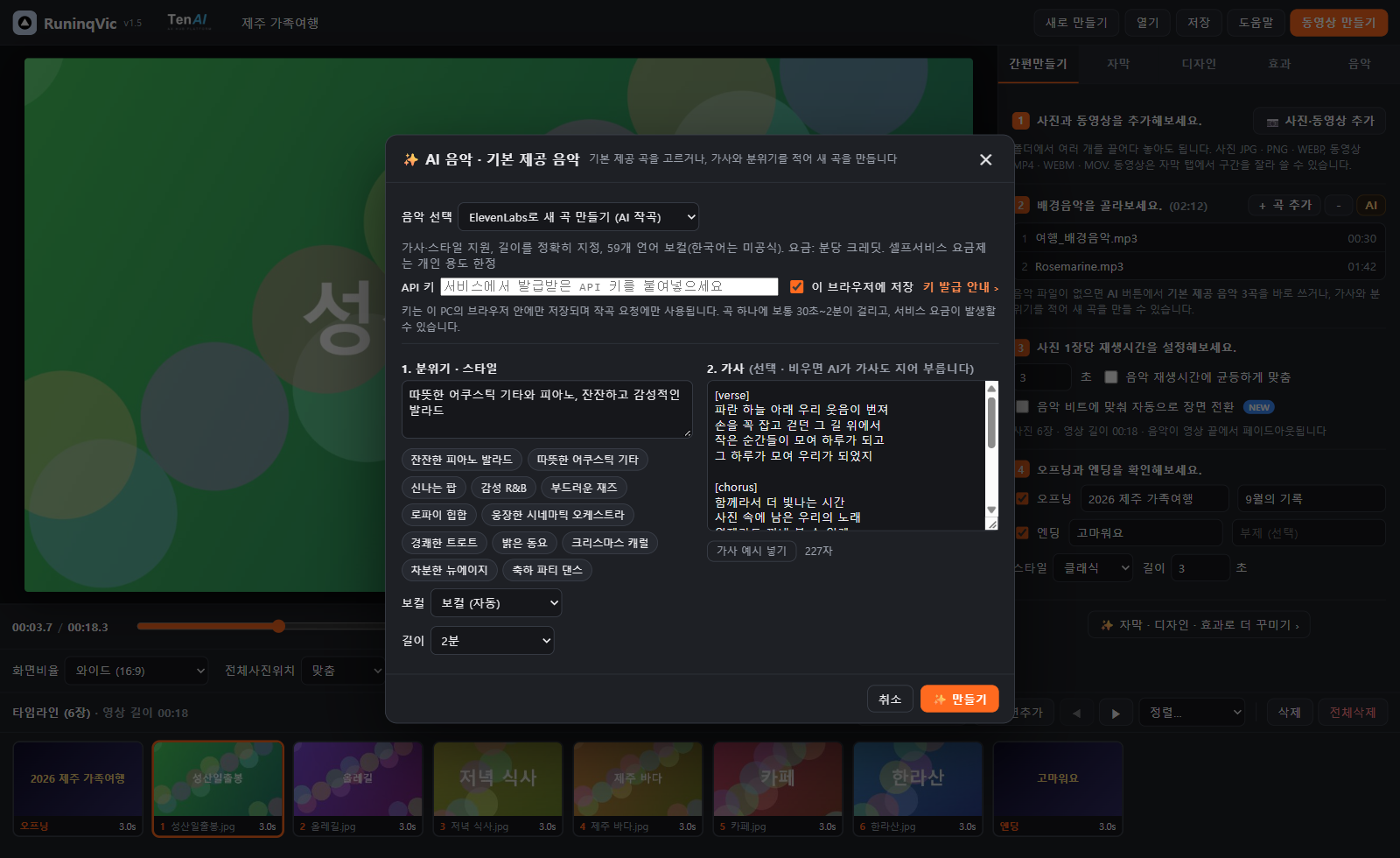The height and width of the screenshot is (858, 1400).
Task: Click 동영상 만들기 button
Action: click(1339, 23)
